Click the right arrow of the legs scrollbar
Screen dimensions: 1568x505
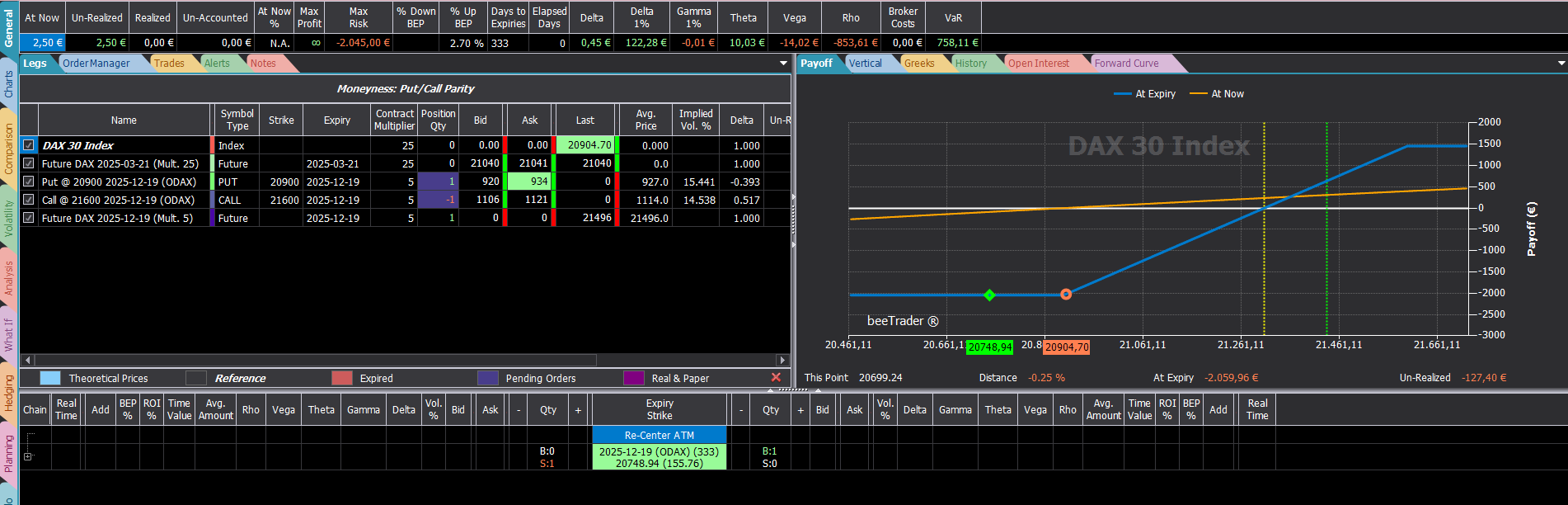coord(782,360)
